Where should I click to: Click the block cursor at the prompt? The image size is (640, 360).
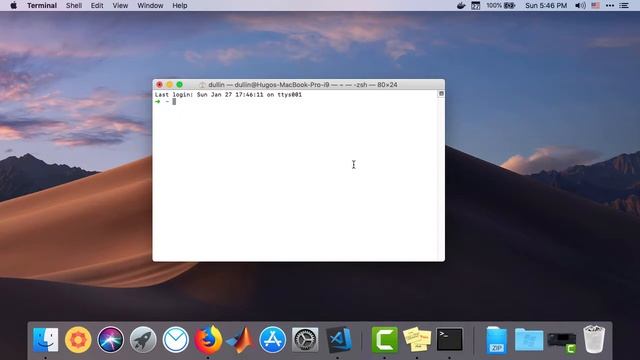click(174, 101)
